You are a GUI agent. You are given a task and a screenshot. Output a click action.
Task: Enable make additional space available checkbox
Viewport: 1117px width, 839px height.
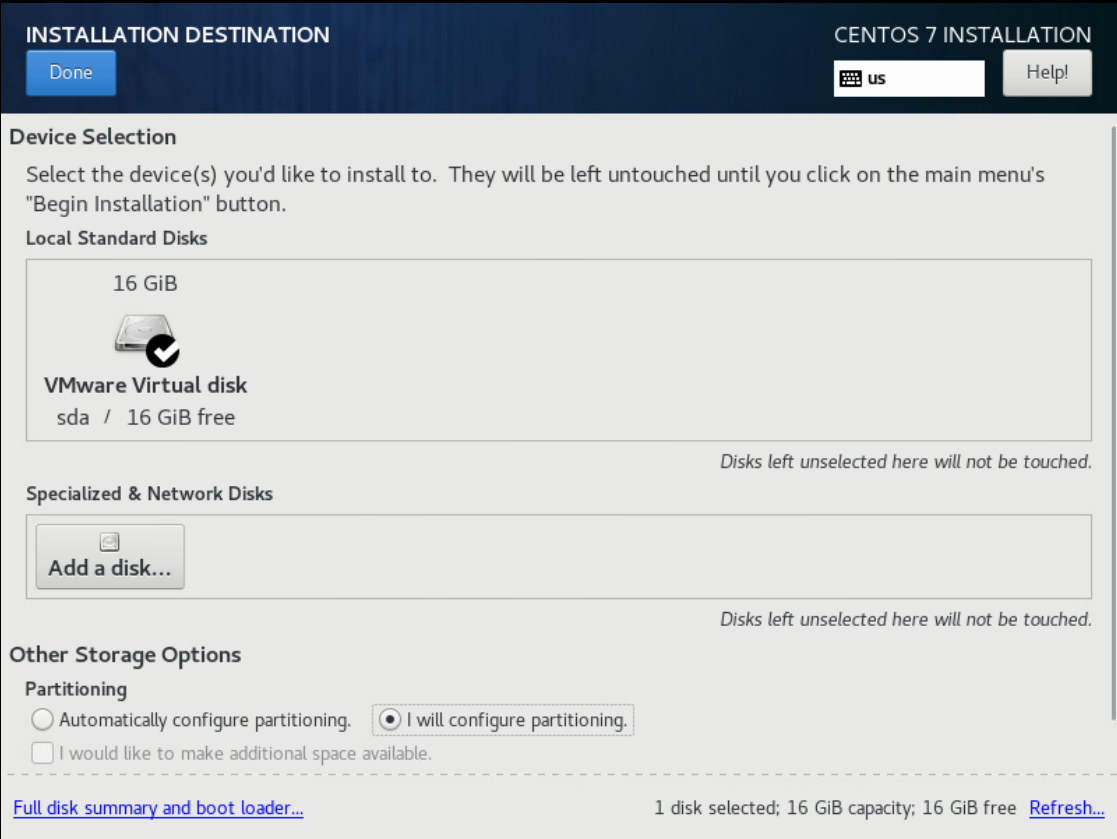[43, 753]
